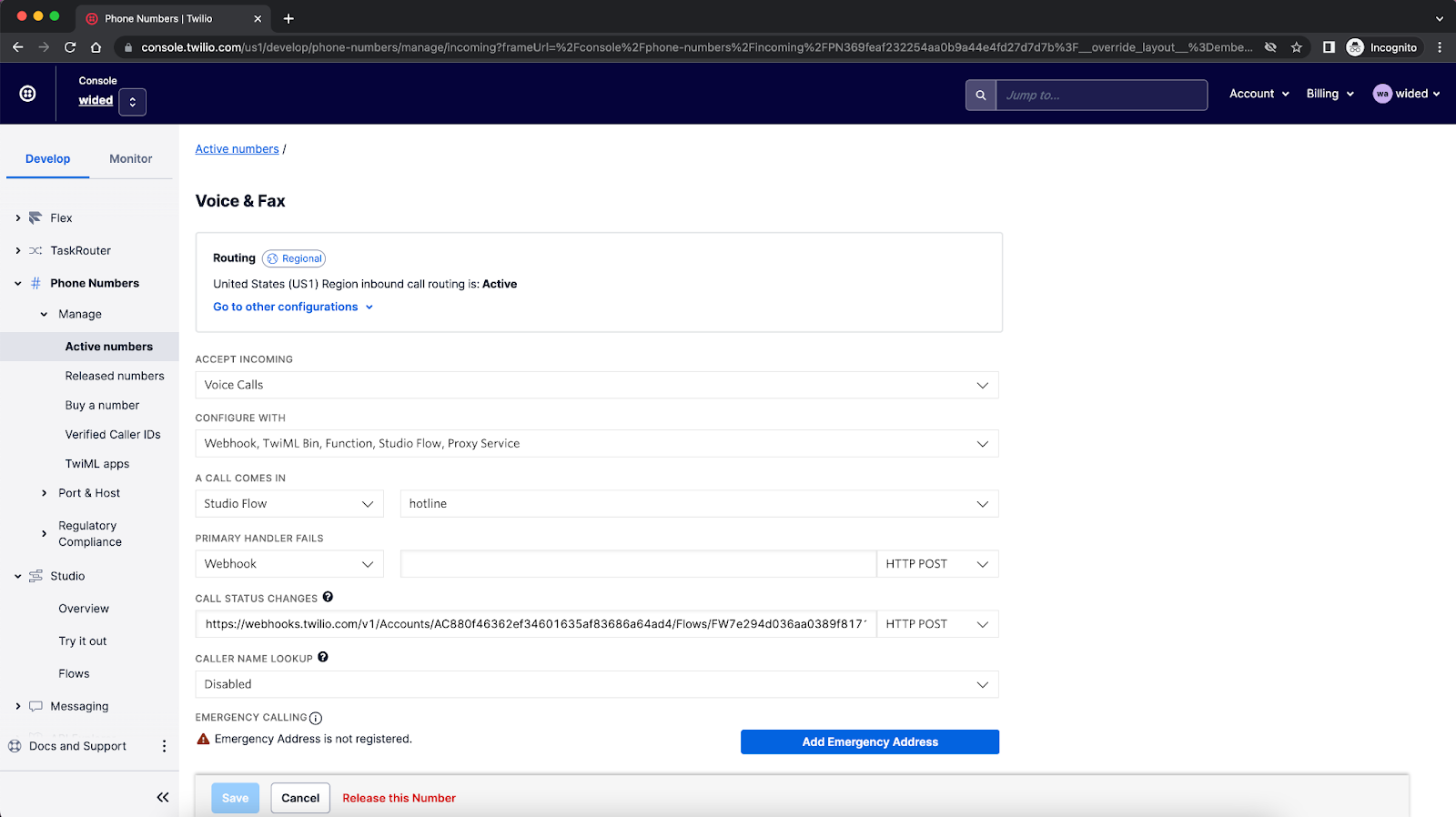
Task: Click the TaskRouter shuffle icon
Action: (35, 251)
